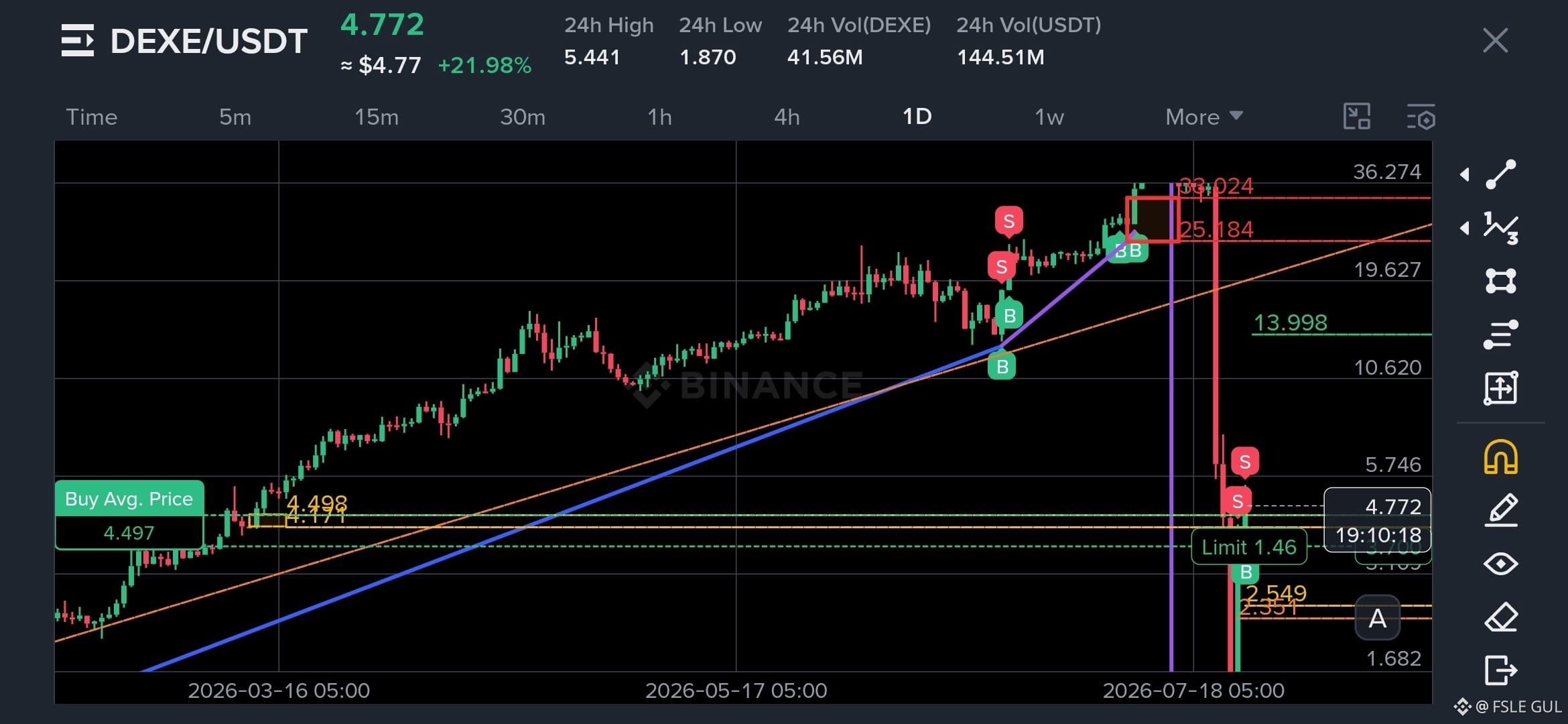Image resolution: width=1568 pixels, height=724 pixels.
Task: Tap the 36.274 price axis label
Action: point(1387,172)
